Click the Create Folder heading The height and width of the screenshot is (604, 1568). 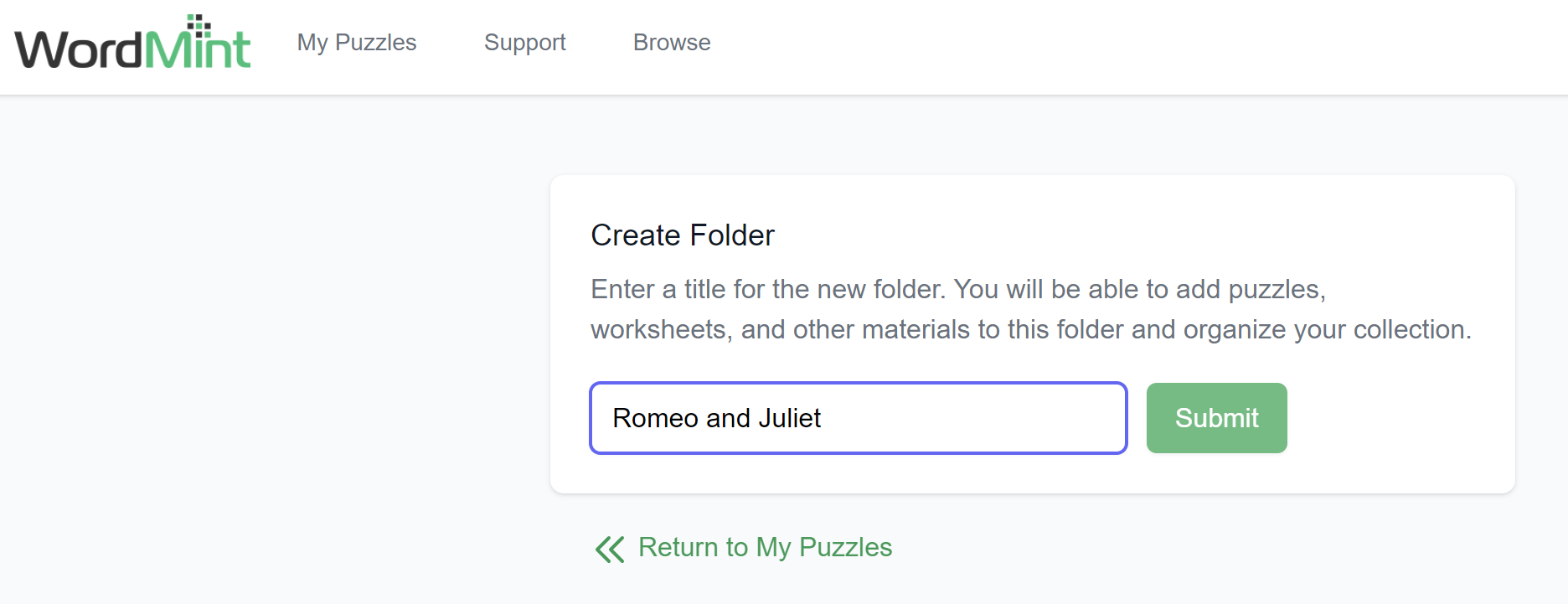click(682, 235)
